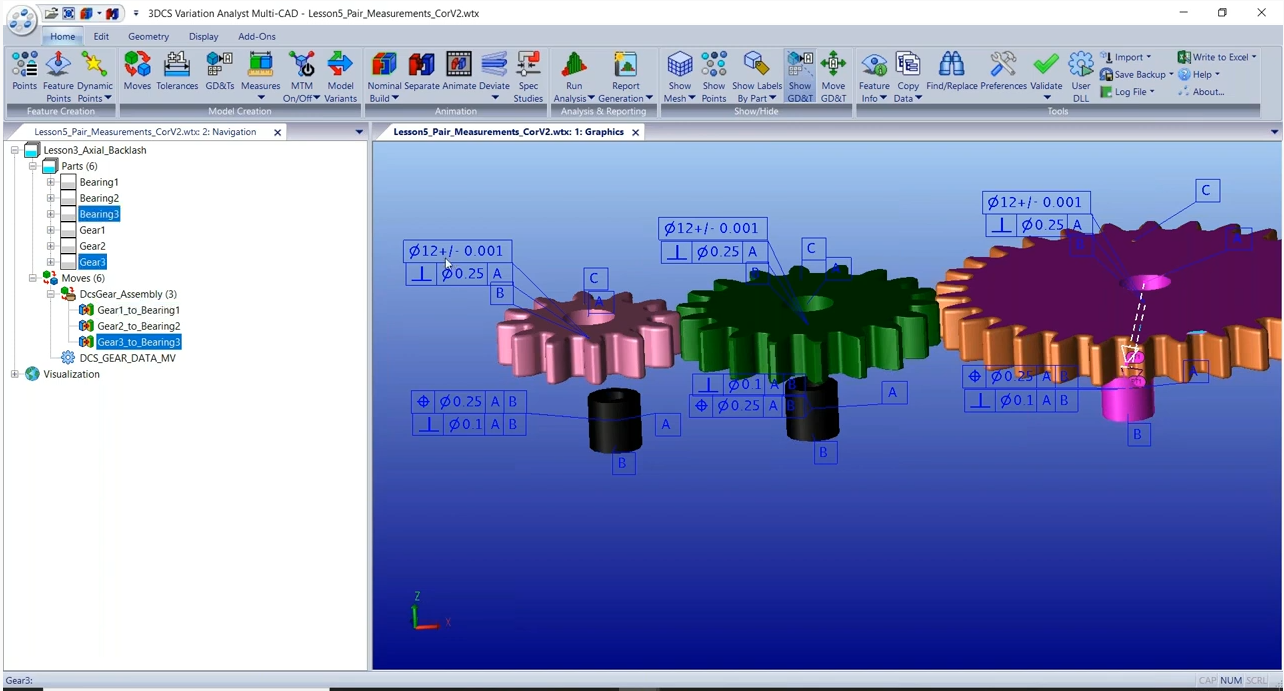Screen dimensions: 1284x691
Task: Open the Add-Ons menu
Action: pos(256,36)
